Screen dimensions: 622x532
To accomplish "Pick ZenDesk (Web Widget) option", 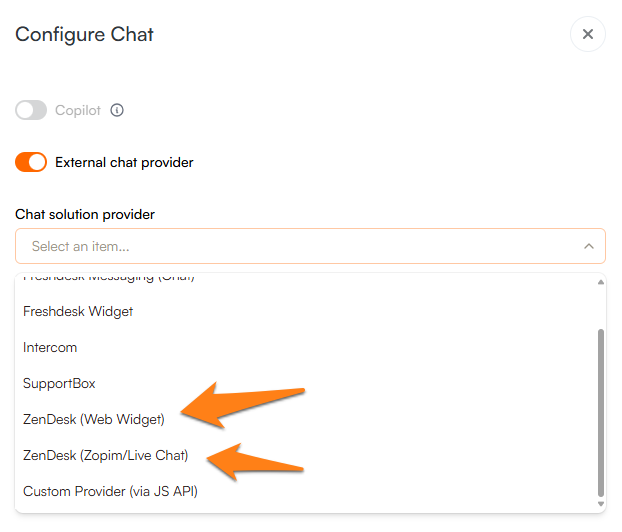I will [94, 419].
